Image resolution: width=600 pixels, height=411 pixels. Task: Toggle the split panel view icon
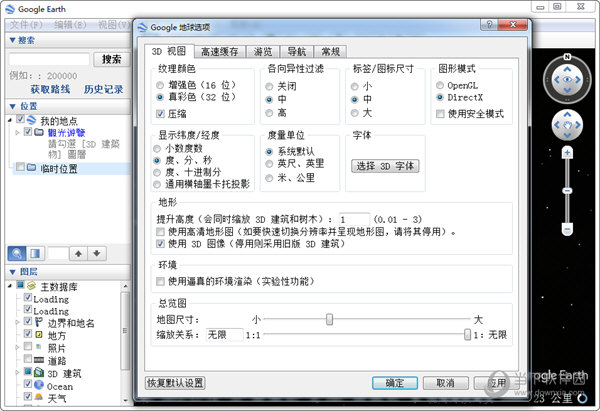coord(35,253)
